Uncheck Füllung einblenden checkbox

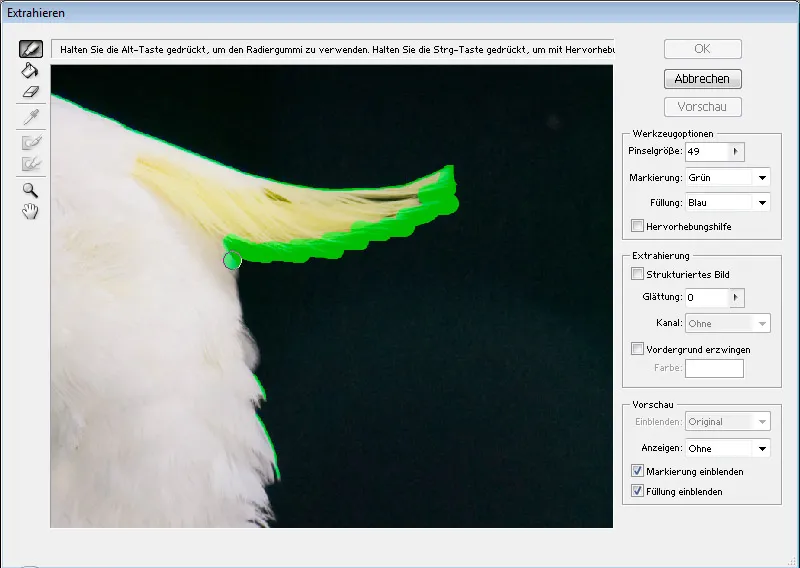pos(637,491)
